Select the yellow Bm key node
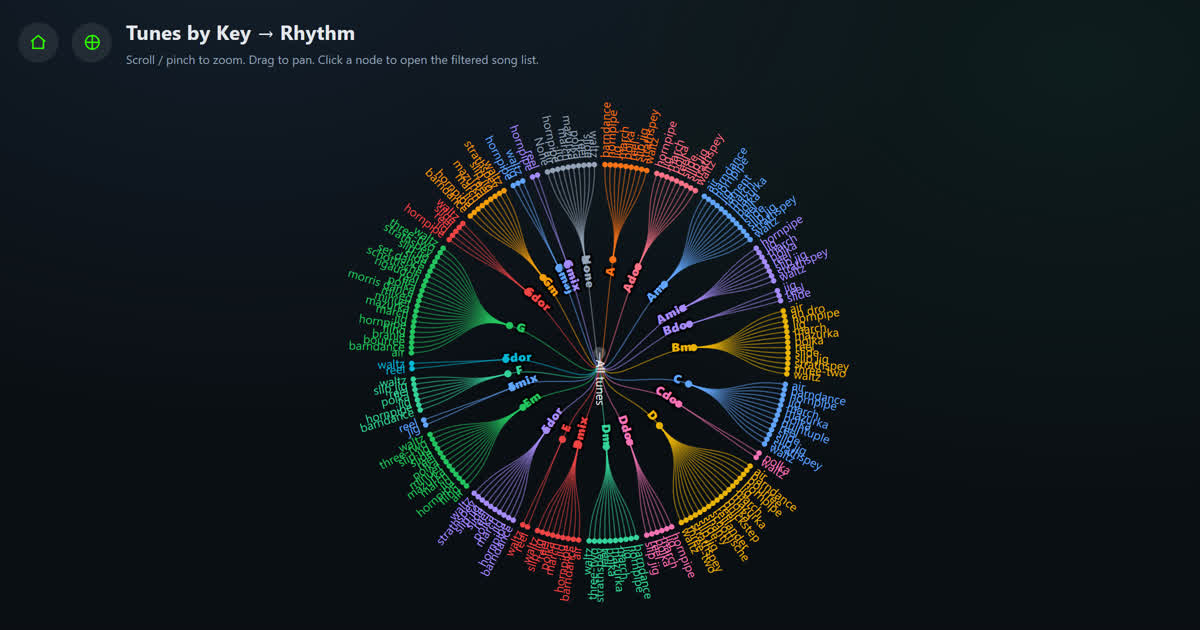Screen dimensions: 1200x630 coord(695,347)
